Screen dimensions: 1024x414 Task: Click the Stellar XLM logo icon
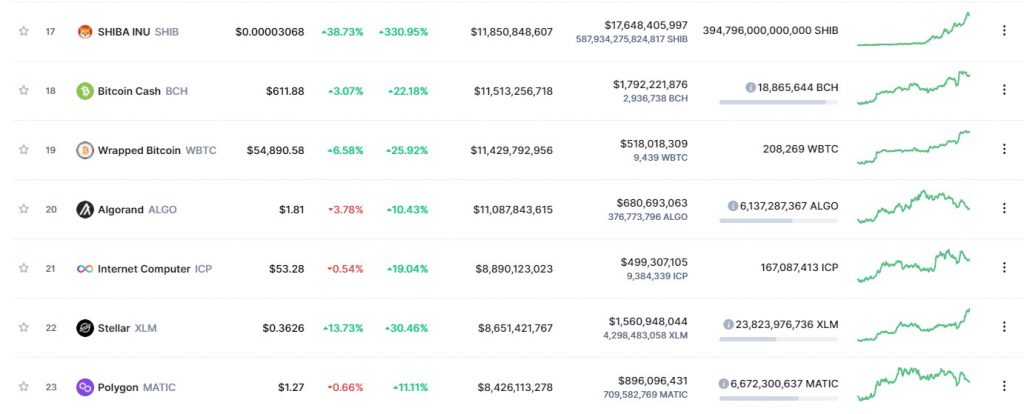coord(85,328)
